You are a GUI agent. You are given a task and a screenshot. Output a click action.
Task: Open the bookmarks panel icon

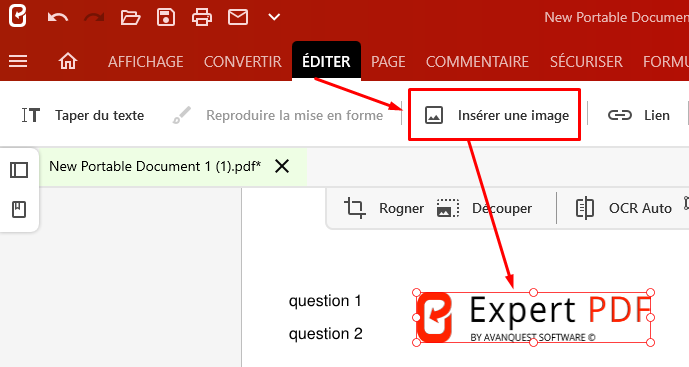pyautogui.click(x=19, y=209)
